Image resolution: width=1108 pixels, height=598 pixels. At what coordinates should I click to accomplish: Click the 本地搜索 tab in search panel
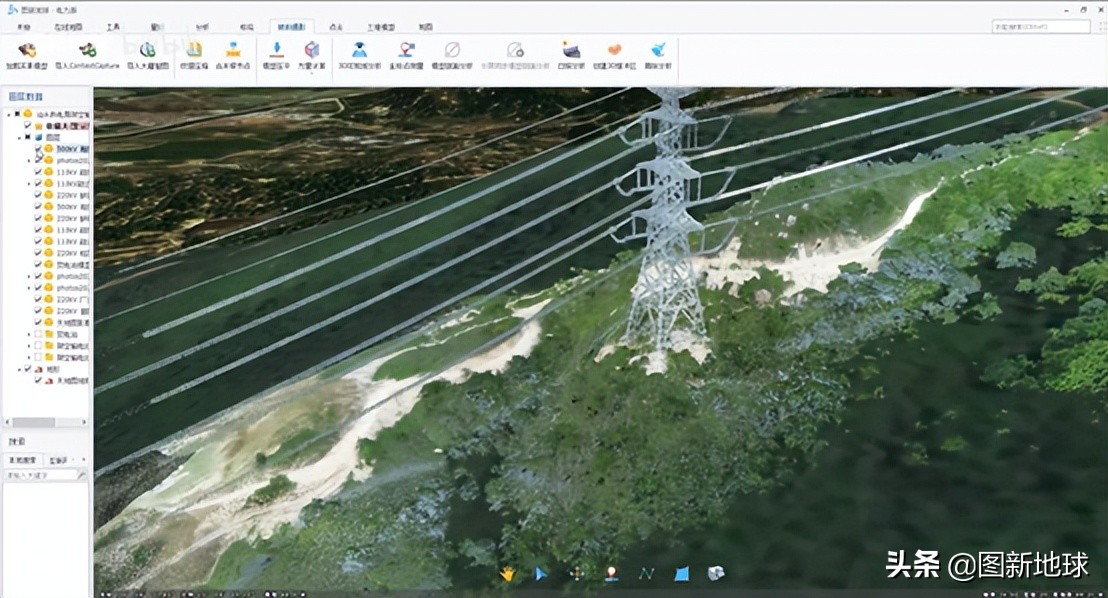[x=22, y=459]
